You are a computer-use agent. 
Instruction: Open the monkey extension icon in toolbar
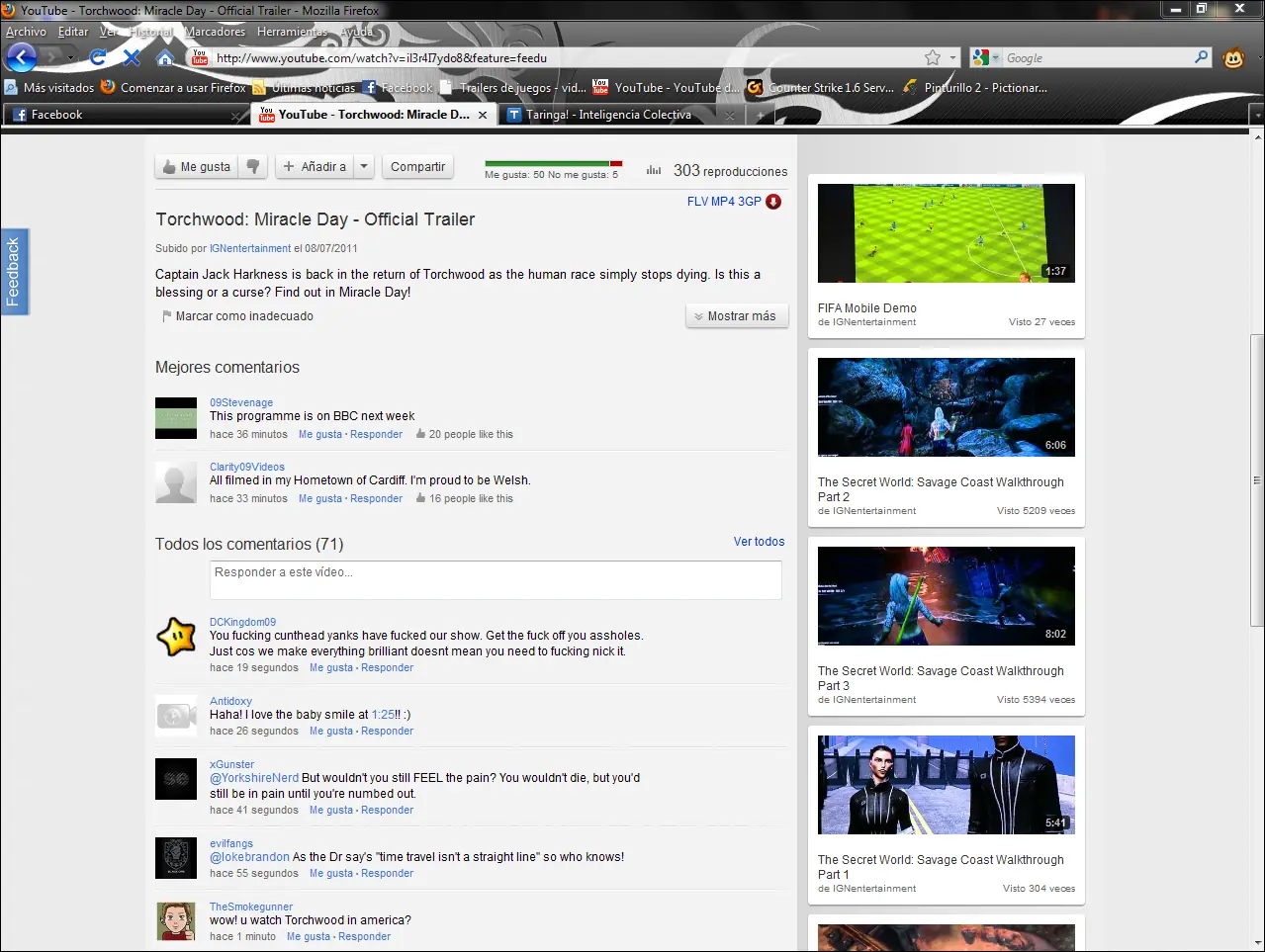click(1233, 57)
